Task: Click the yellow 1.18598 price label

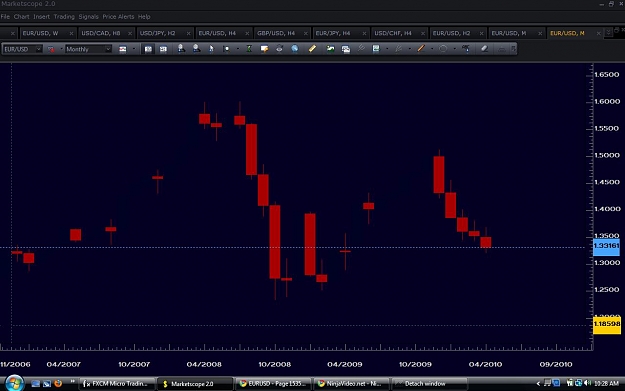Action: 607,324
